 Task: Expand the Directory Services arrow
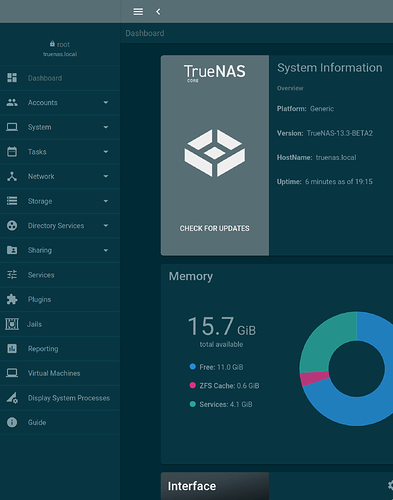click(x=106, y=226)
